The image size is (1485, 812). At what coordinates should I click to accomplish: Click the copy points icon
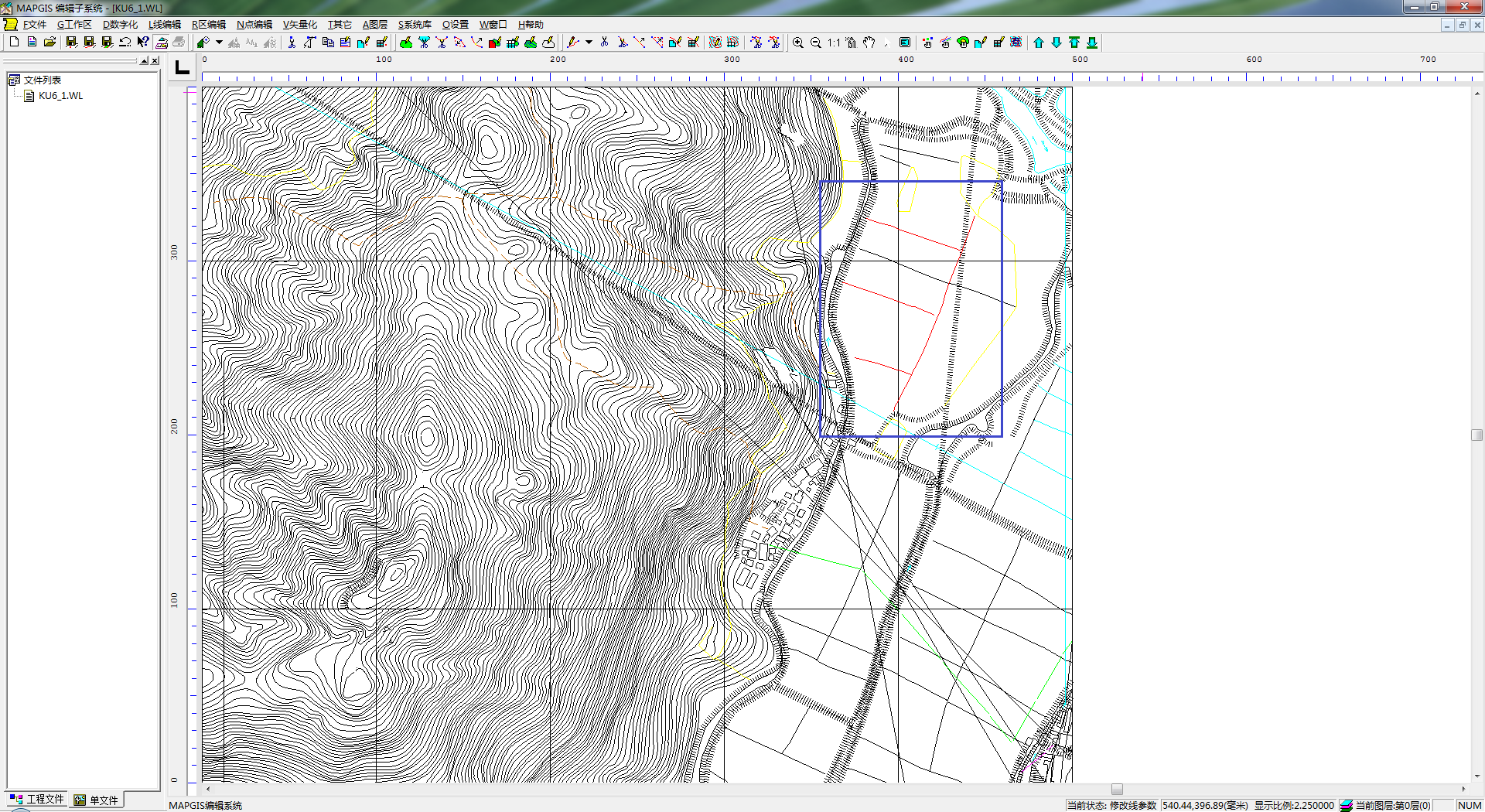tap(328, 43)
